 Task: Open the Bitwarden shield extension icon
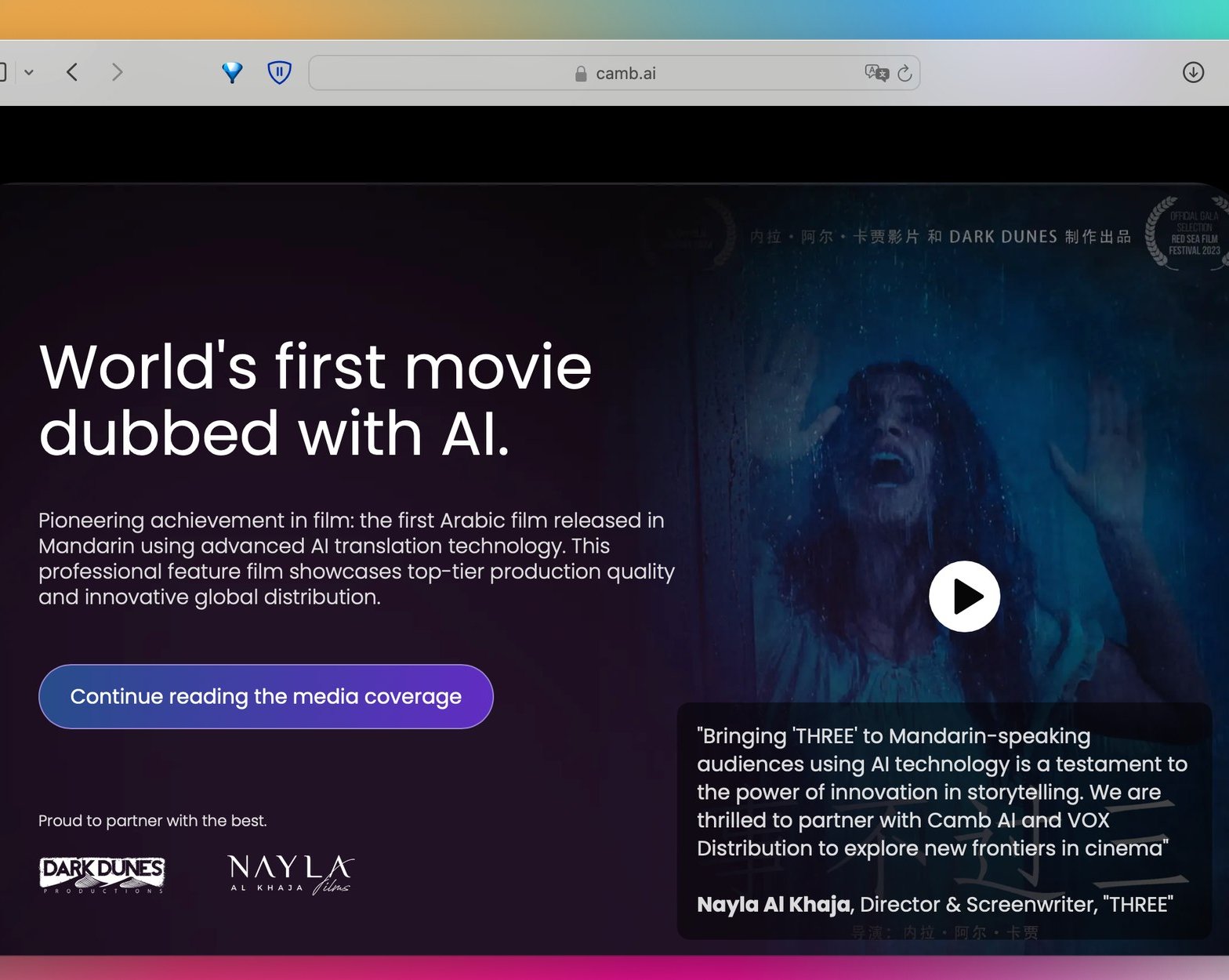279,72
